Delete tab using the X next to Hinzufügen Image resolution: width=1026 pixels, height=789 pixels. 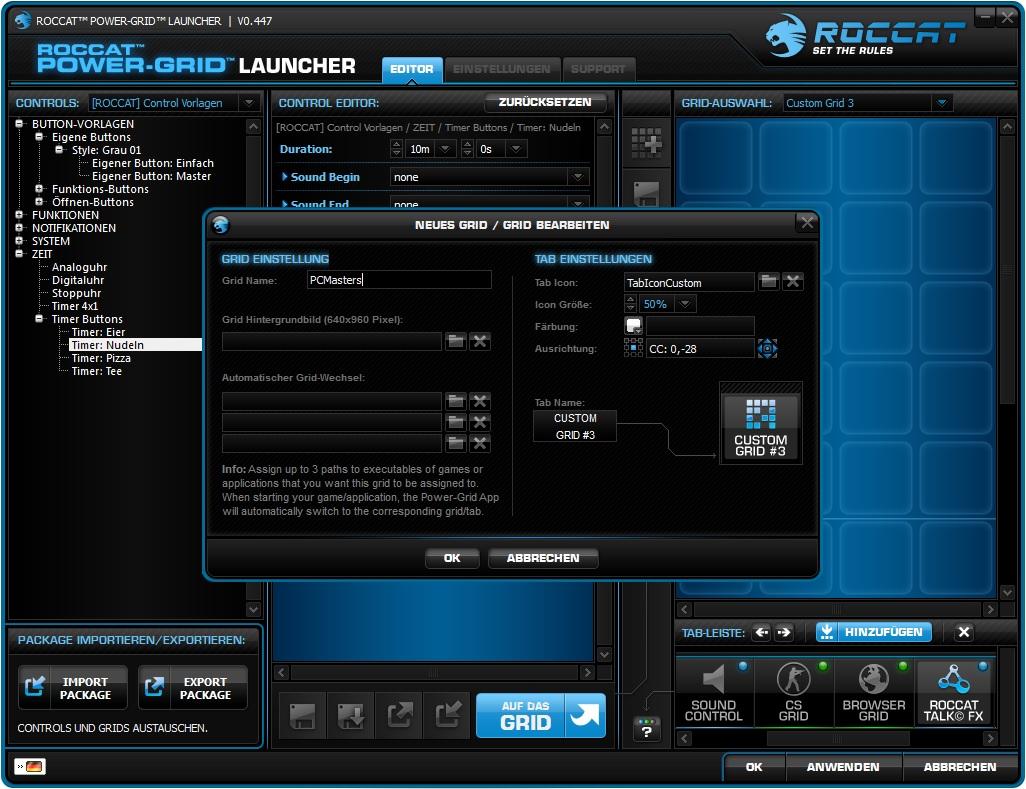pos(963,632)
